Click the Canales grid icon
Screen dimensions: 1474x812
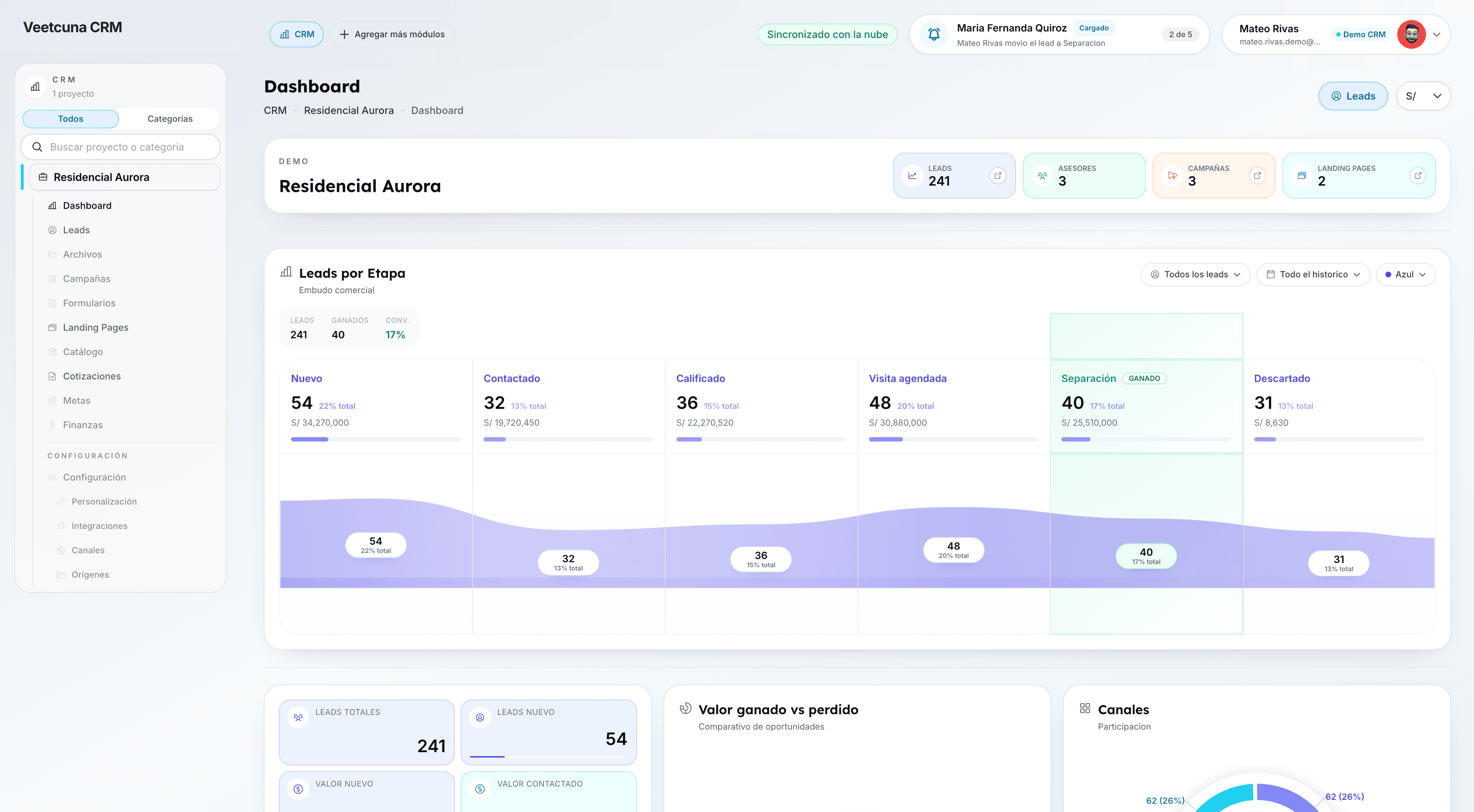coord(1085,708)
